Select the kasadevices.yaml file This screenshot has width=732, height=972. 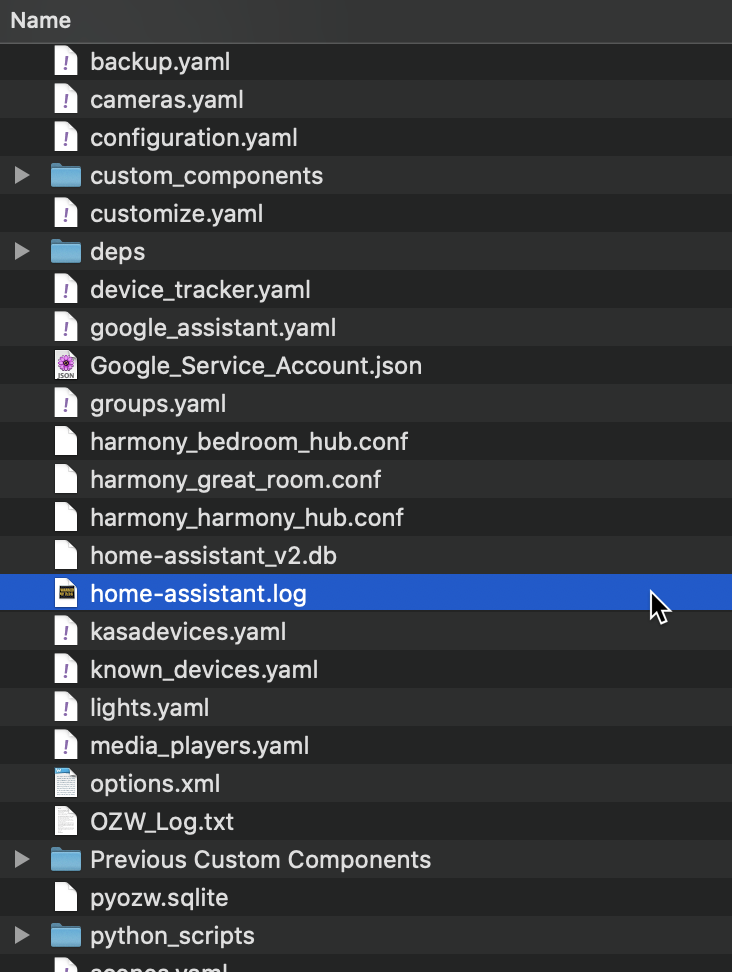[x=188, y=632]
